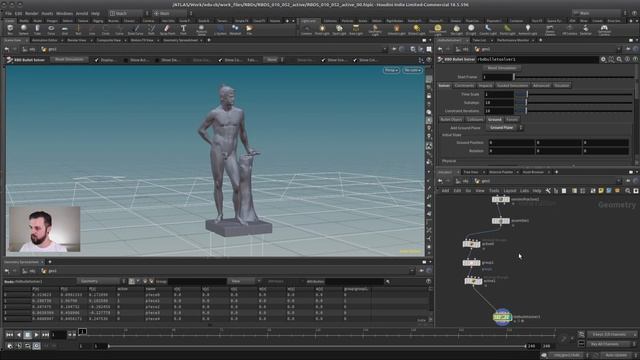Open the View dropdown in spreadsheet
The height and width of the screenshot is (360, 640).
tap(244, 281)
